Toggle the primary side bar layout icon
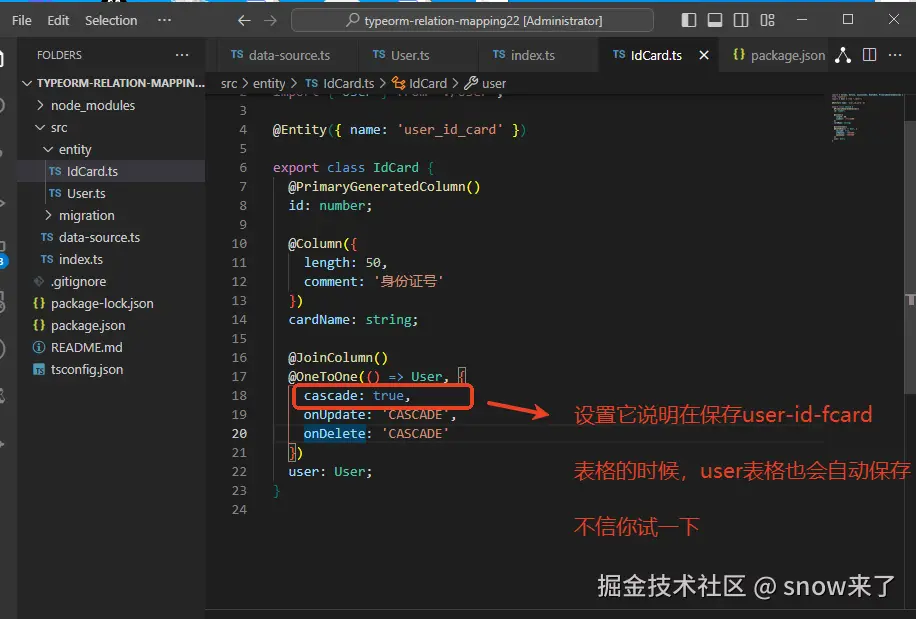The image size is (916, 619). click(x=689, y=20)
